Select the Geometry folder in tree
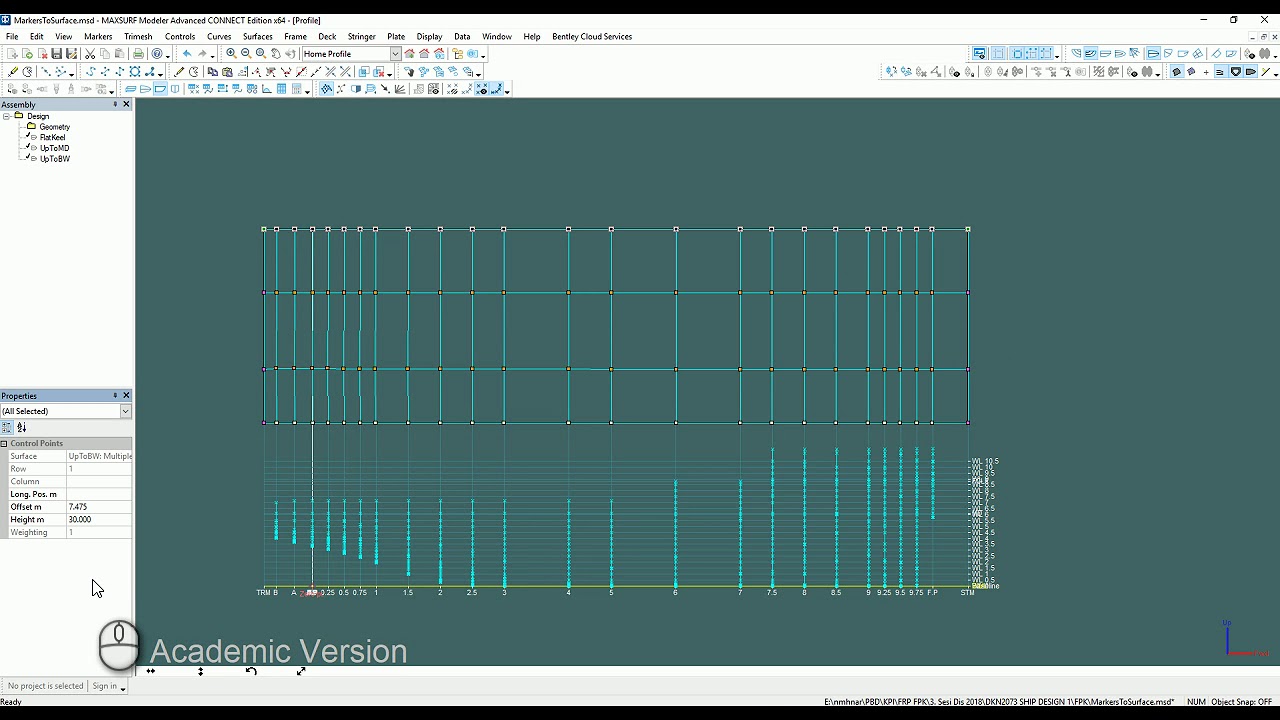 (x=55, y=127)
